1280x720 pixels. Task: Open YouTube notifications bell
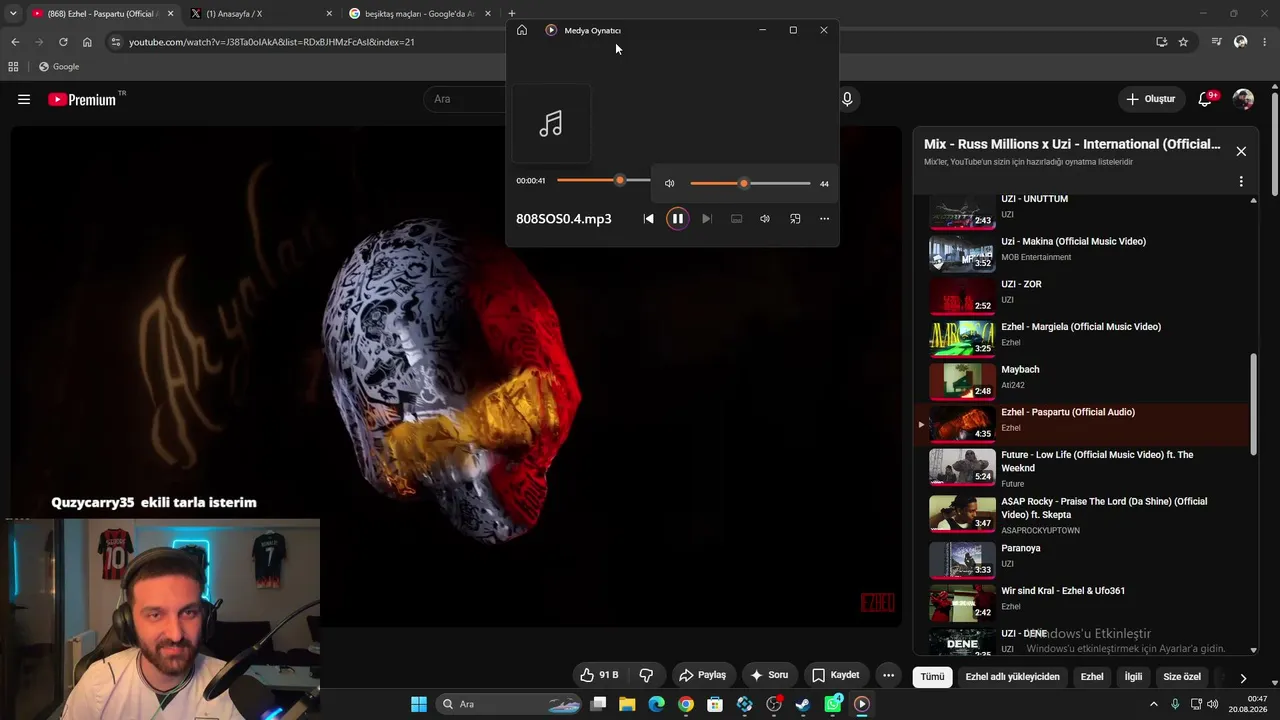[x=1206, y=99]
